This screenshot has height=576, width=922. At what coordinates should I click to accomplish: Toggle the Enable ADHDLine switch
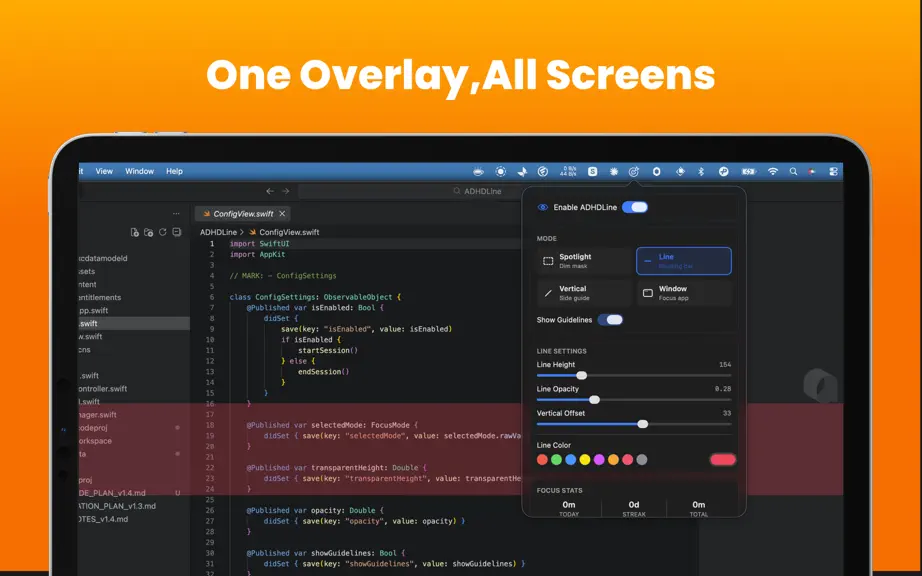tap(635, 207)
